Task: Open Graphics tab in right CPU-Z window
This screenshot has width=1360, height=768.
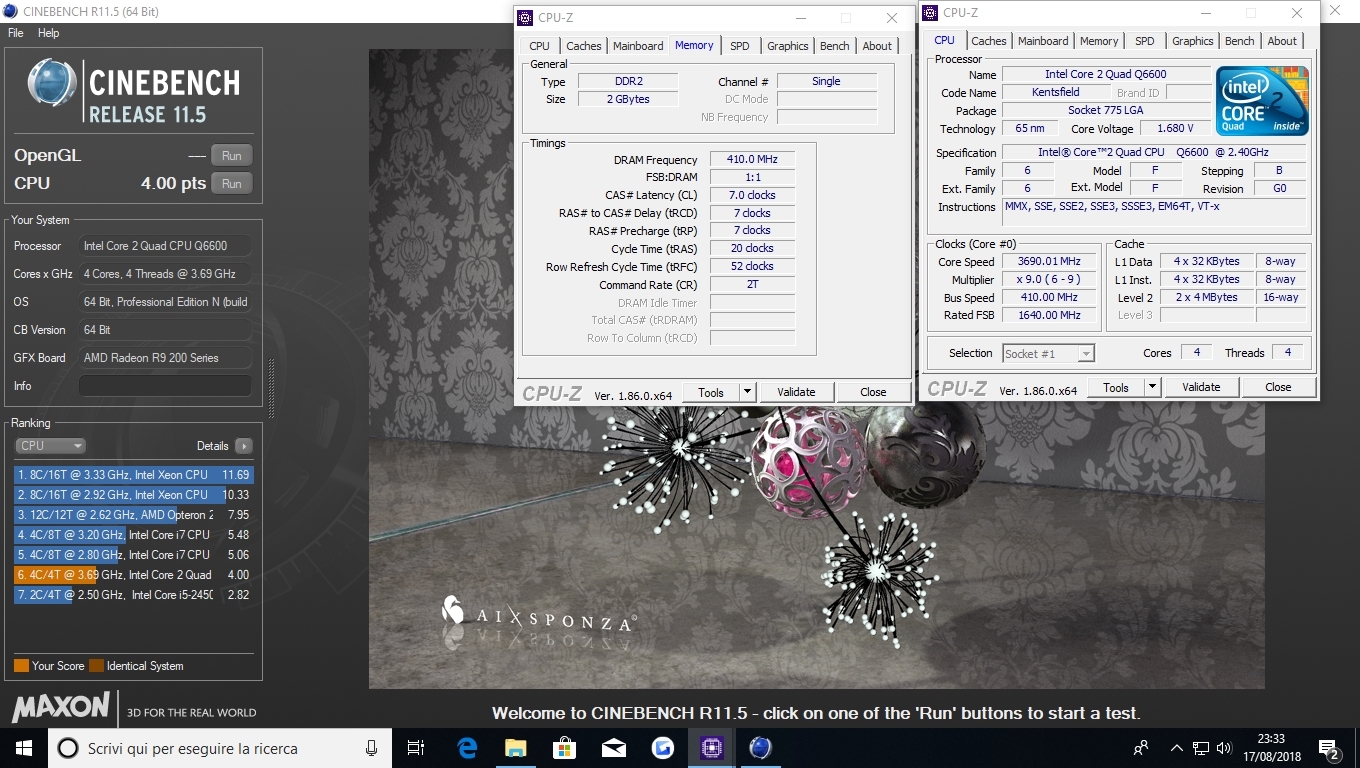Action: click(1193, 41)
